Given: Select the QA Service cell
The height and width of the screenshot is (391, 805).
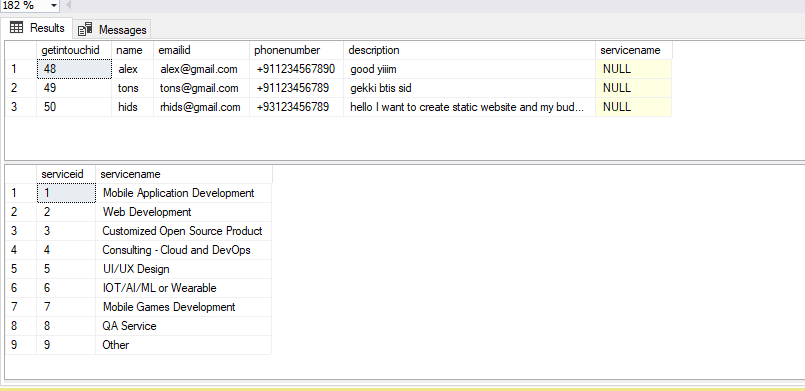Looking at the screenshot, I should point(183,326).
